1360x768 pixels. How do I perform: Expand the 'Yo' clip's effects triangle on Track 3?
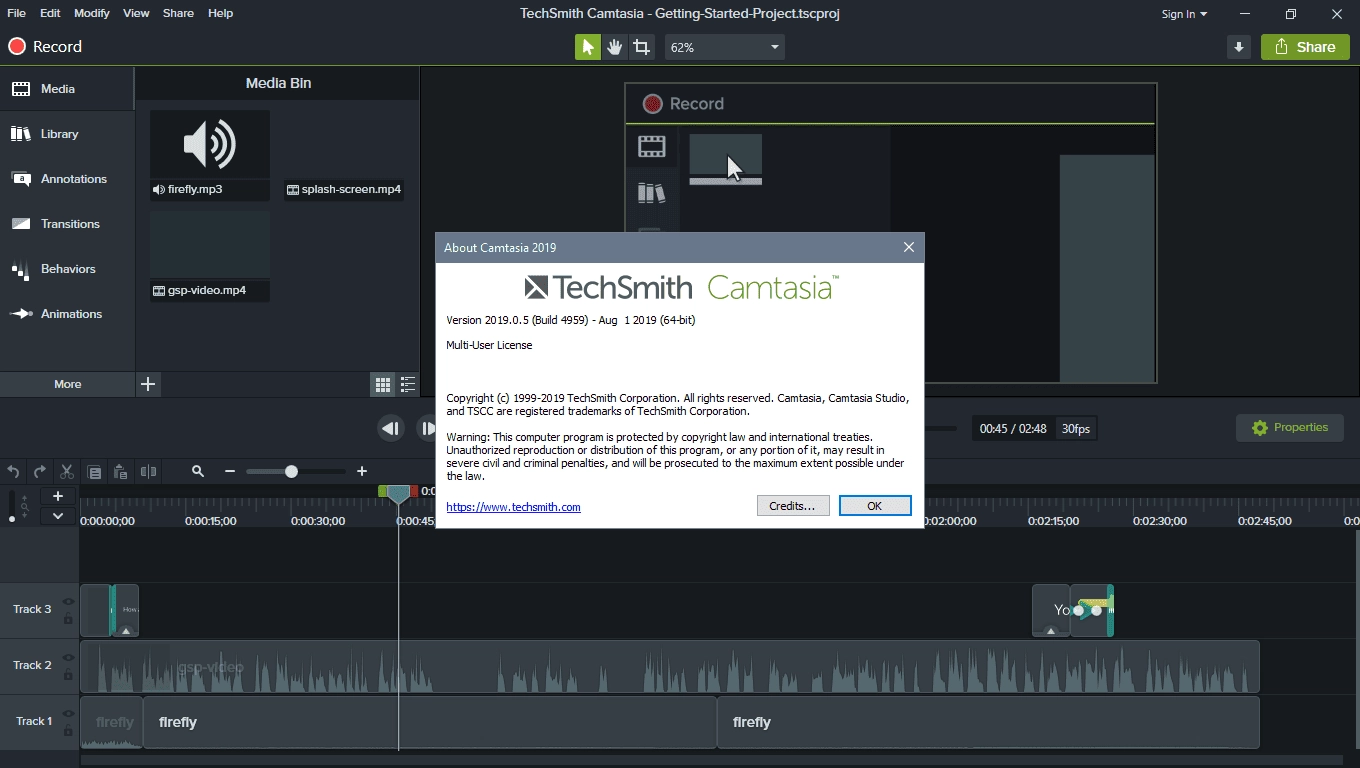1050,631
